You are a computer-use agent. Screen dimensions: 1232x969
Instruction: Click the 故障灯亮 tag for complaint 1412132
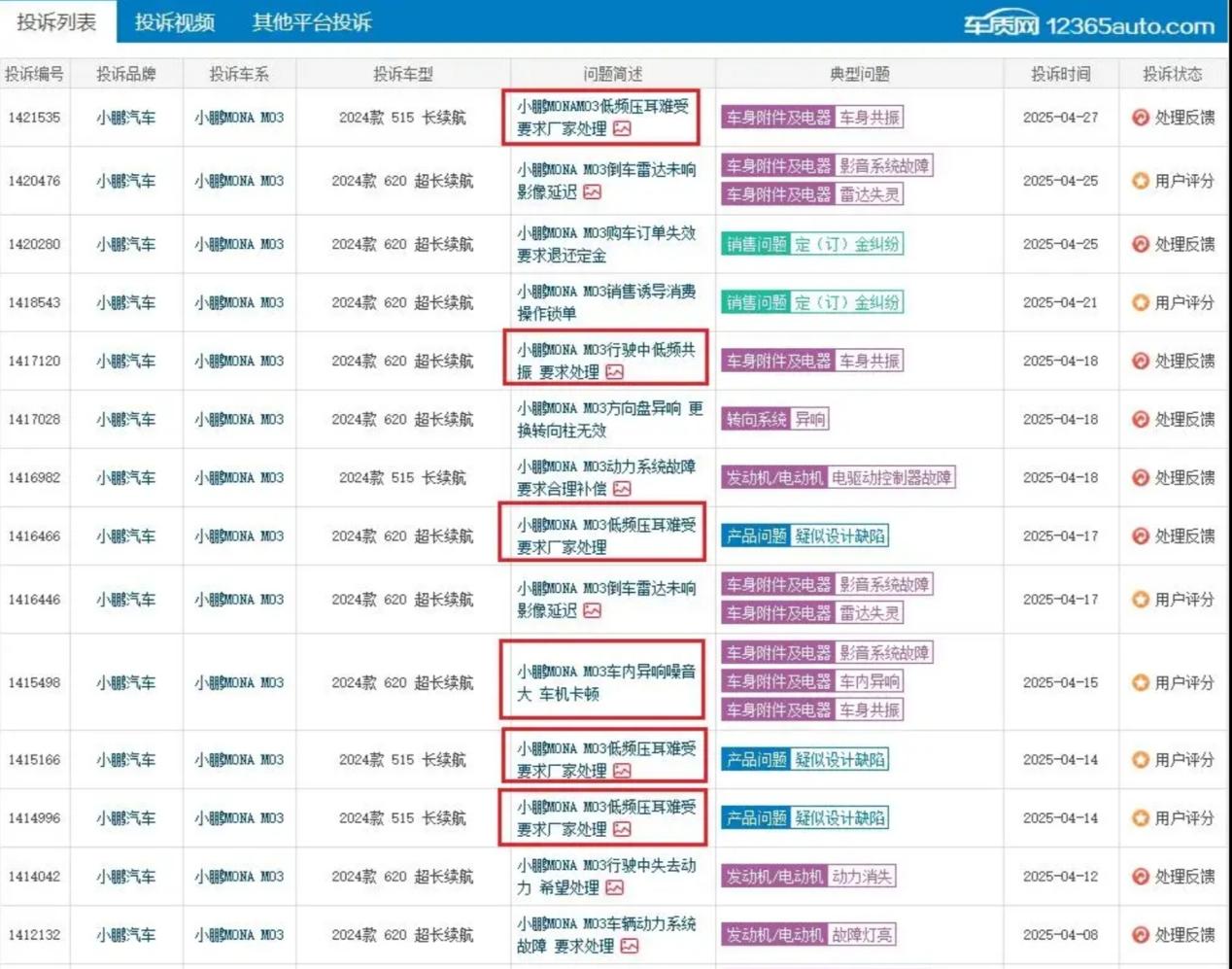point(862,934)
